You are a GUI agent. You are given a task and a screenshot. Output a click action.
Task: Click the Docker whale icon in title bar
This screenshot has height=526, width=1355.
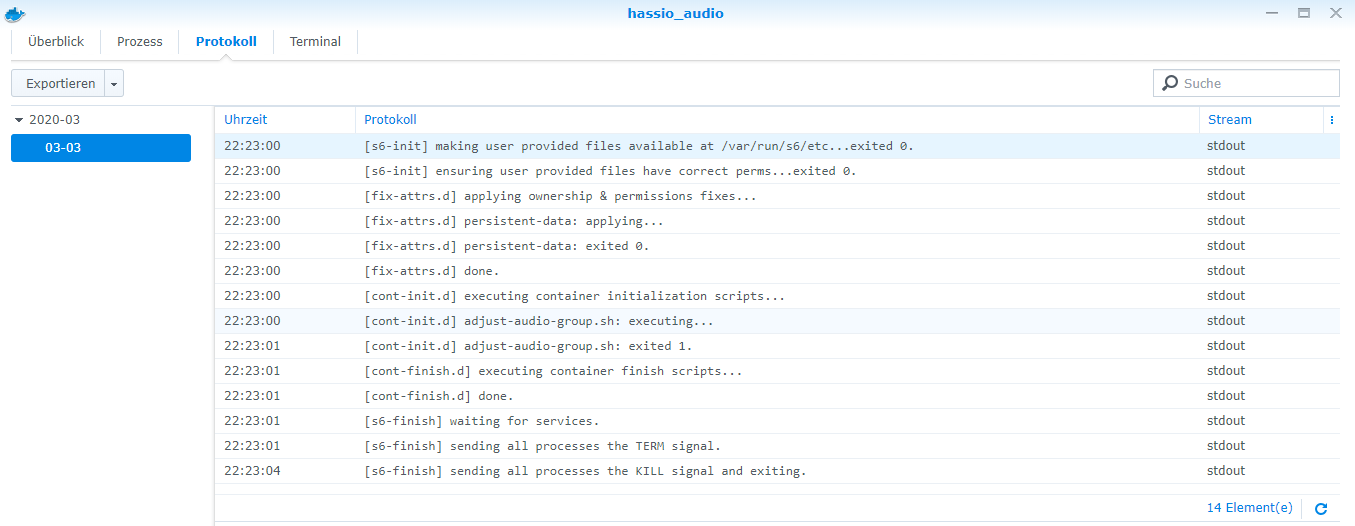click(15, 14)
